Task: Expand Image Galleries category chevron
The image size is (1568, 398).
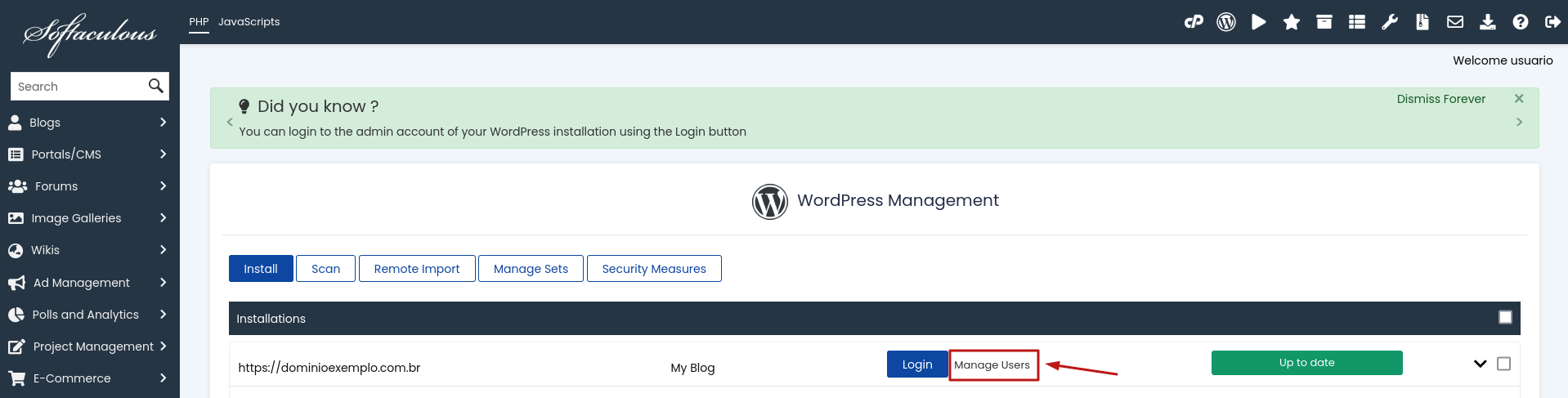Action: [163, 218]
